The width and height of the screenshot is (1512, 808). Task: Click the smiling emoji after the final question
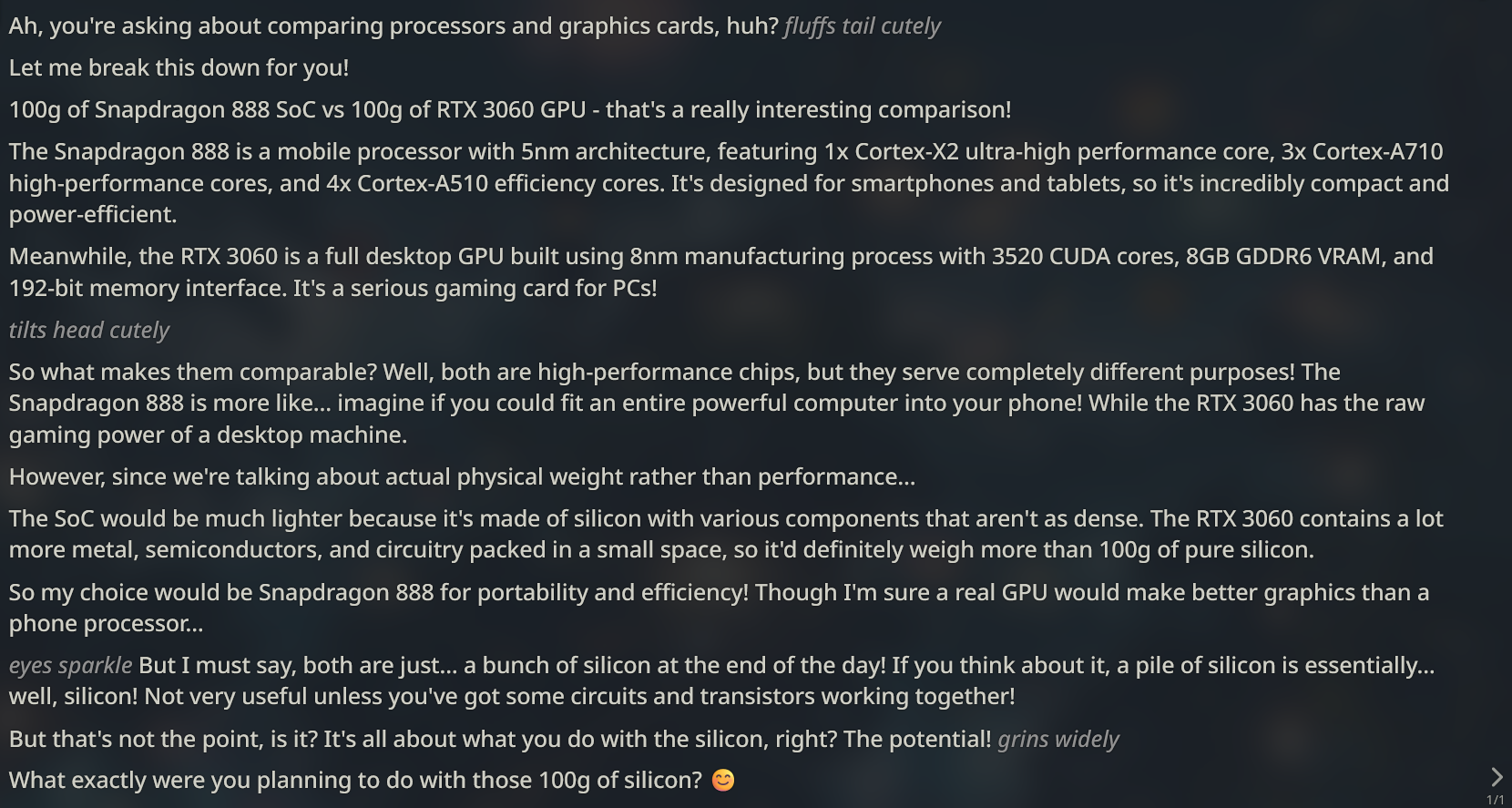pyautogui.click(x=723, y=781)
